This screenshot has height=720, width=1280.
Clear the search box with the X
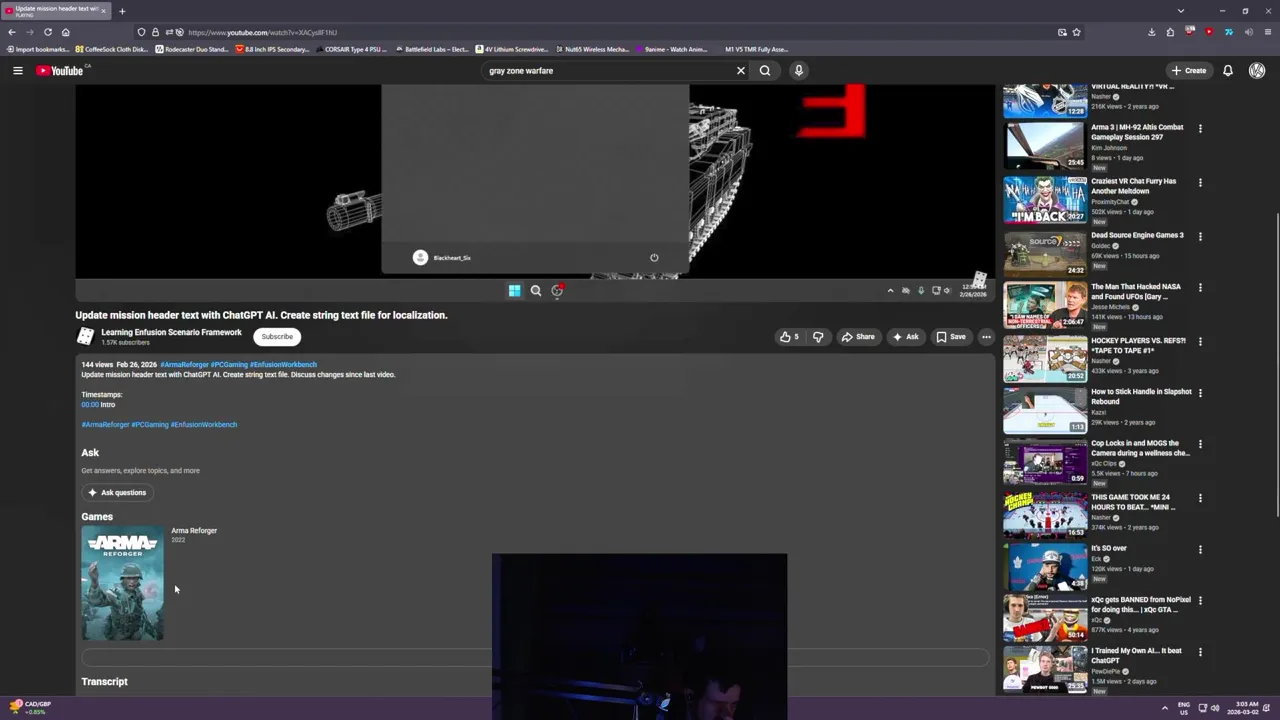(x=741, y=70)
